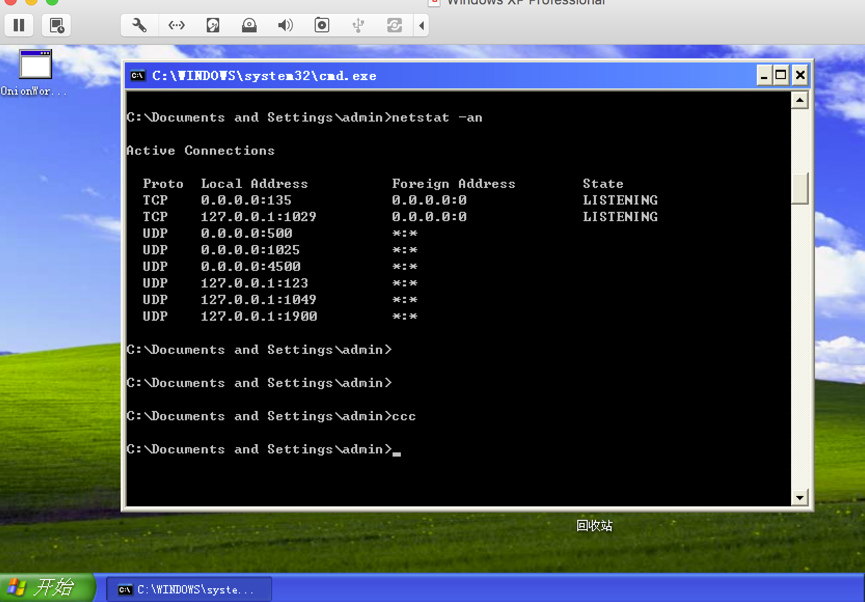The height and width of the screenshot is (602, 865).
Task: Click the hard disk icon in toolbar
Action: point(213,25)
